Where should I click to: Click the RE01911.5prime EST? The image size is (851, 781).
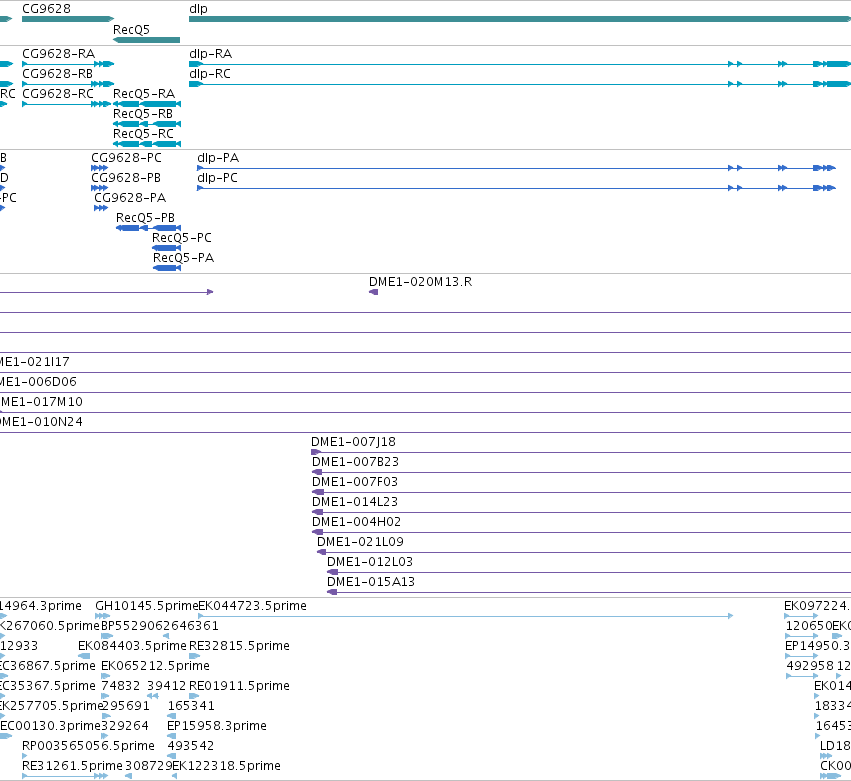194,696
